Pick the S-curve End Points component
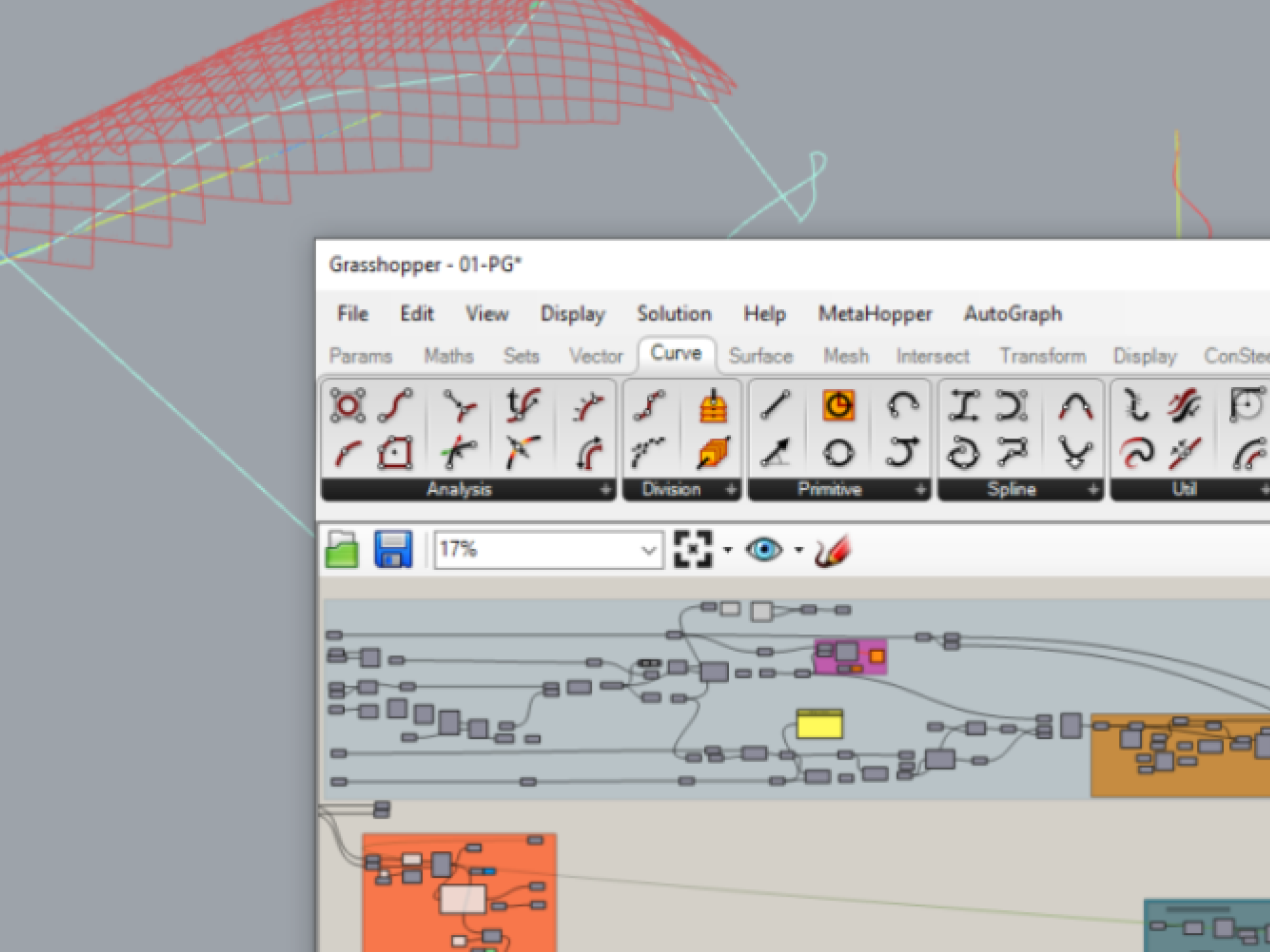The image size is (1270, 952). [x=395, y=405]
